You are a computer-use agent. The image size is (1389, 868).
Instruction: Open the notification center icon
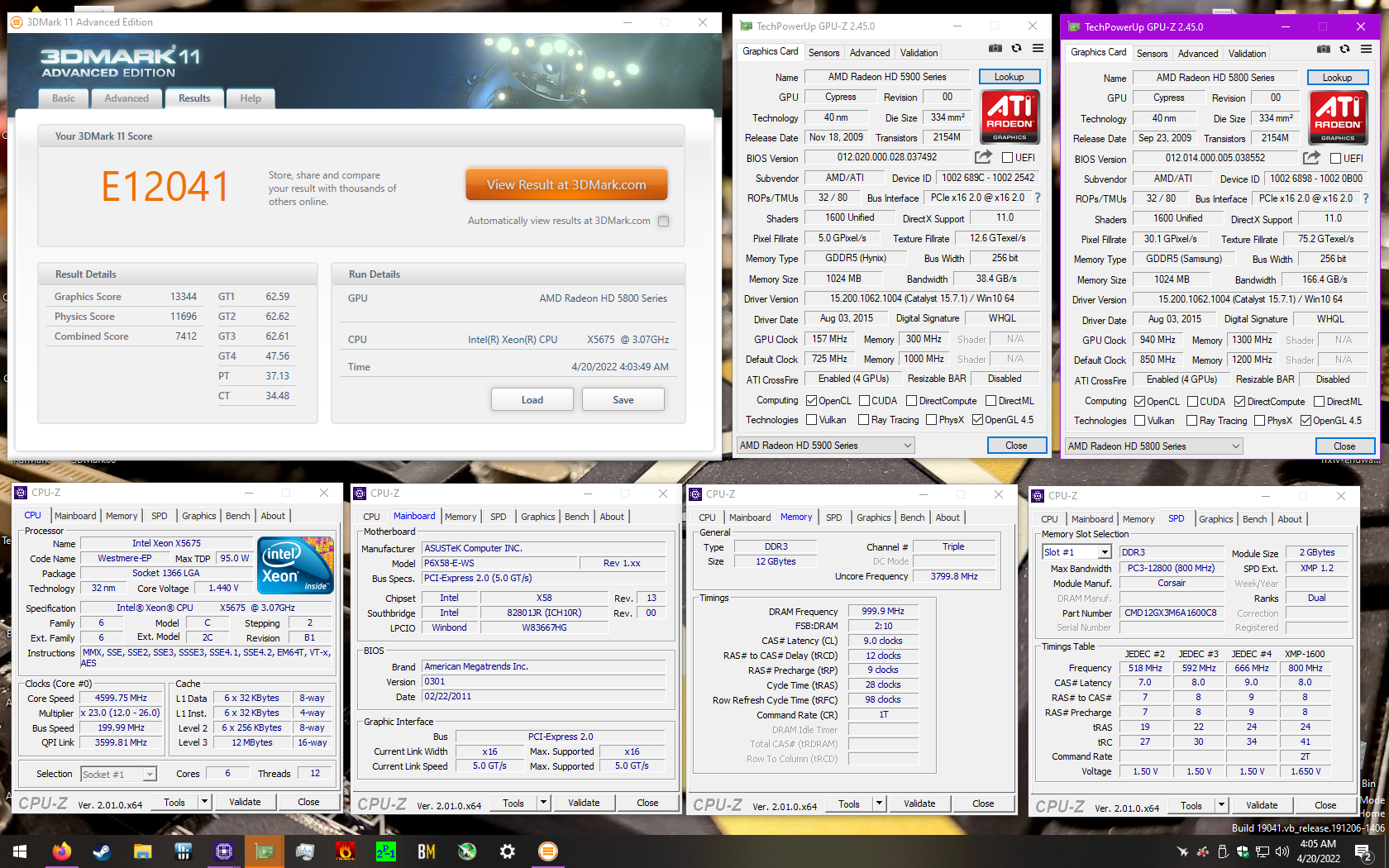pos(1363,851)
